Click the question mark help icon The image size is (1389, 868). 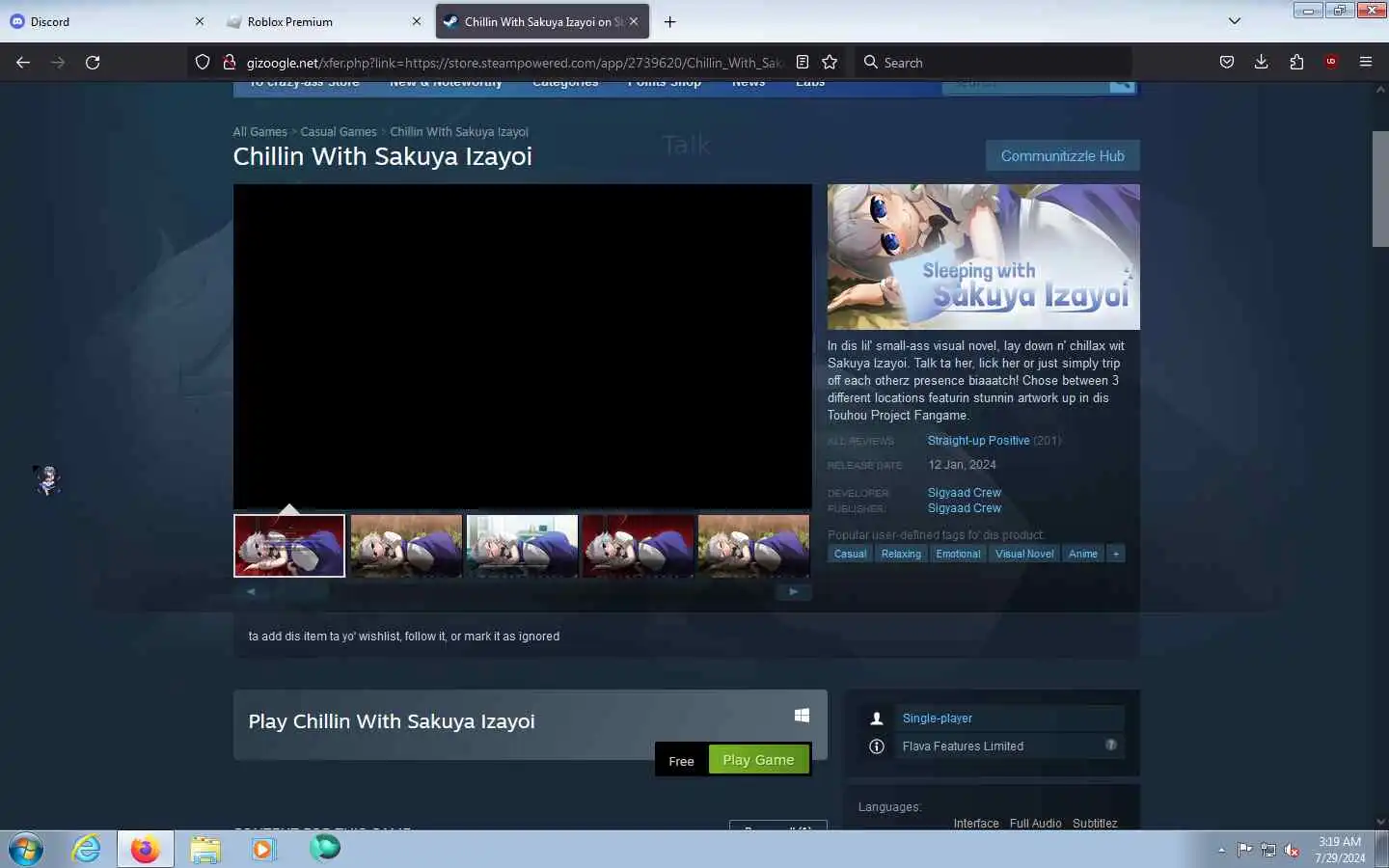(x=1111, y=745)
